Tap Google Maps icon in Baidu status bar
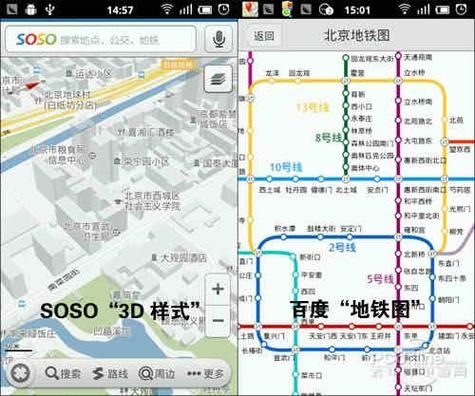Image resolution: width=475 pixels, height=396 pixels. tap(250, 9)
